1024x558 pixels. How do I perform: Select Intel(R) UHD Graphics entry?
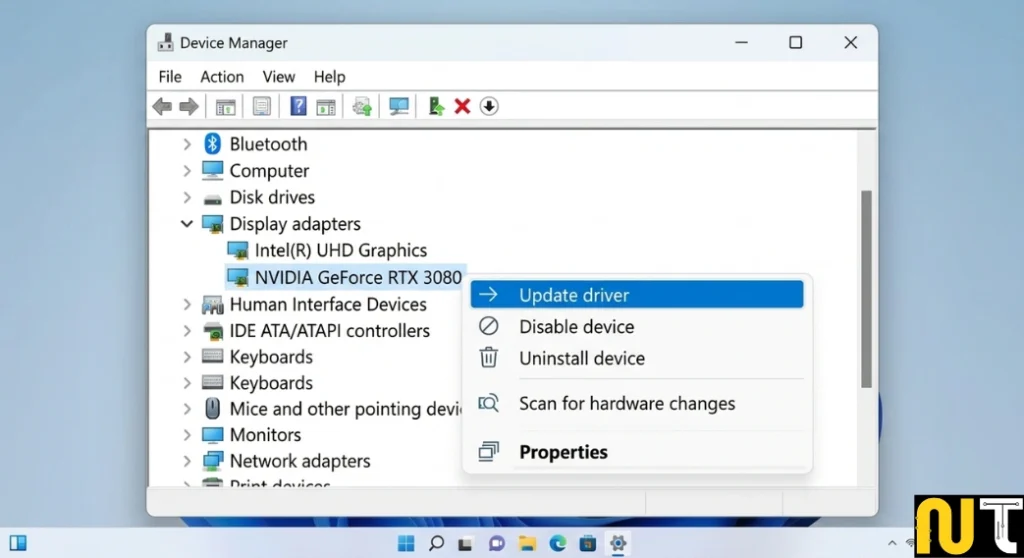pyautogui.click(x=340, y=250)
